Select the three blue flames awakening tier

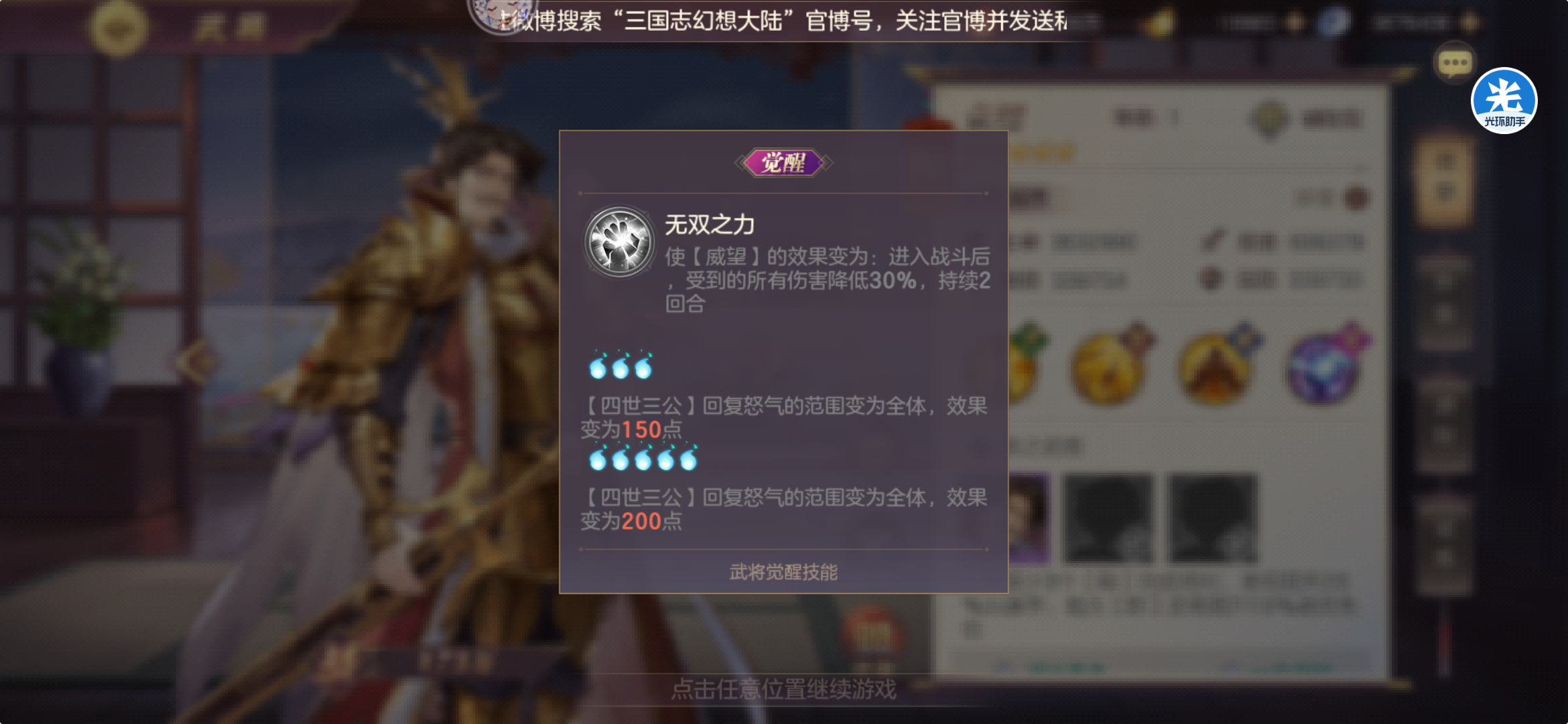click(x=620, y=365)
